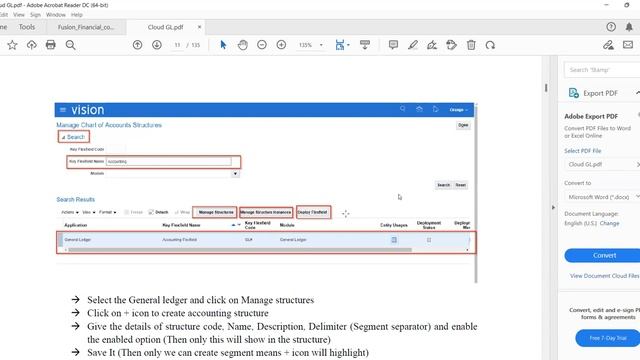The image size is (640, 360).
Task: Click the Adobe Export PDF heading
Action: click(591, 116)
